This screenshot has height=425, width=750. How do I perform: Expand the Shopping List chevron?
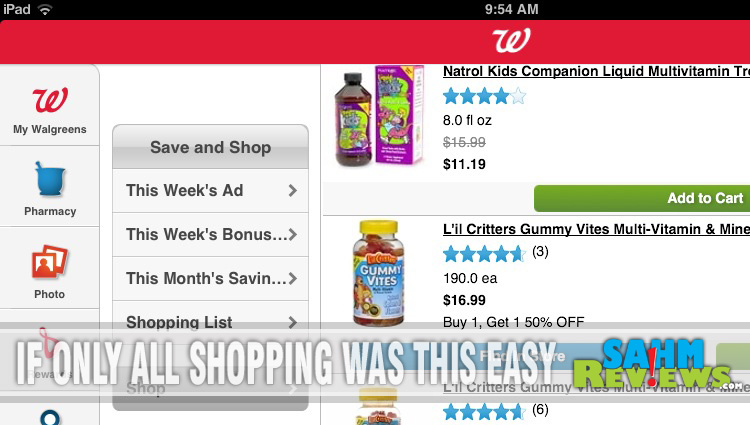293,323
